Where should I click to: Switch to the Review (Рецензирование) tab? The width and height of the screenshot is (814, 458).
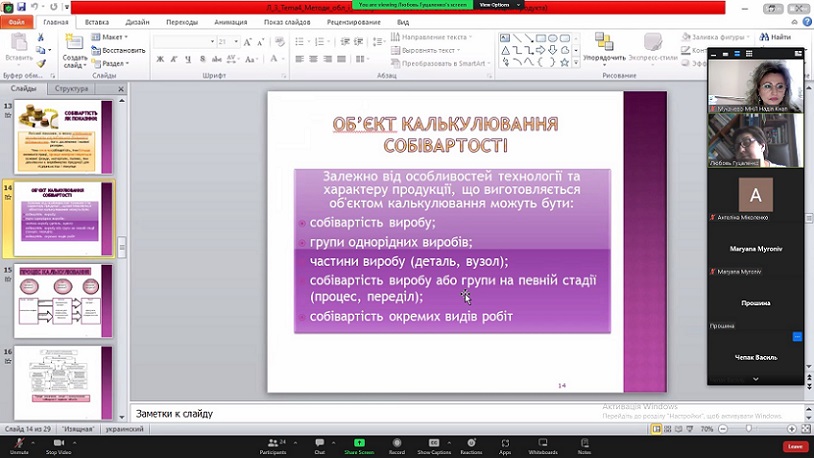coord(354,22)
